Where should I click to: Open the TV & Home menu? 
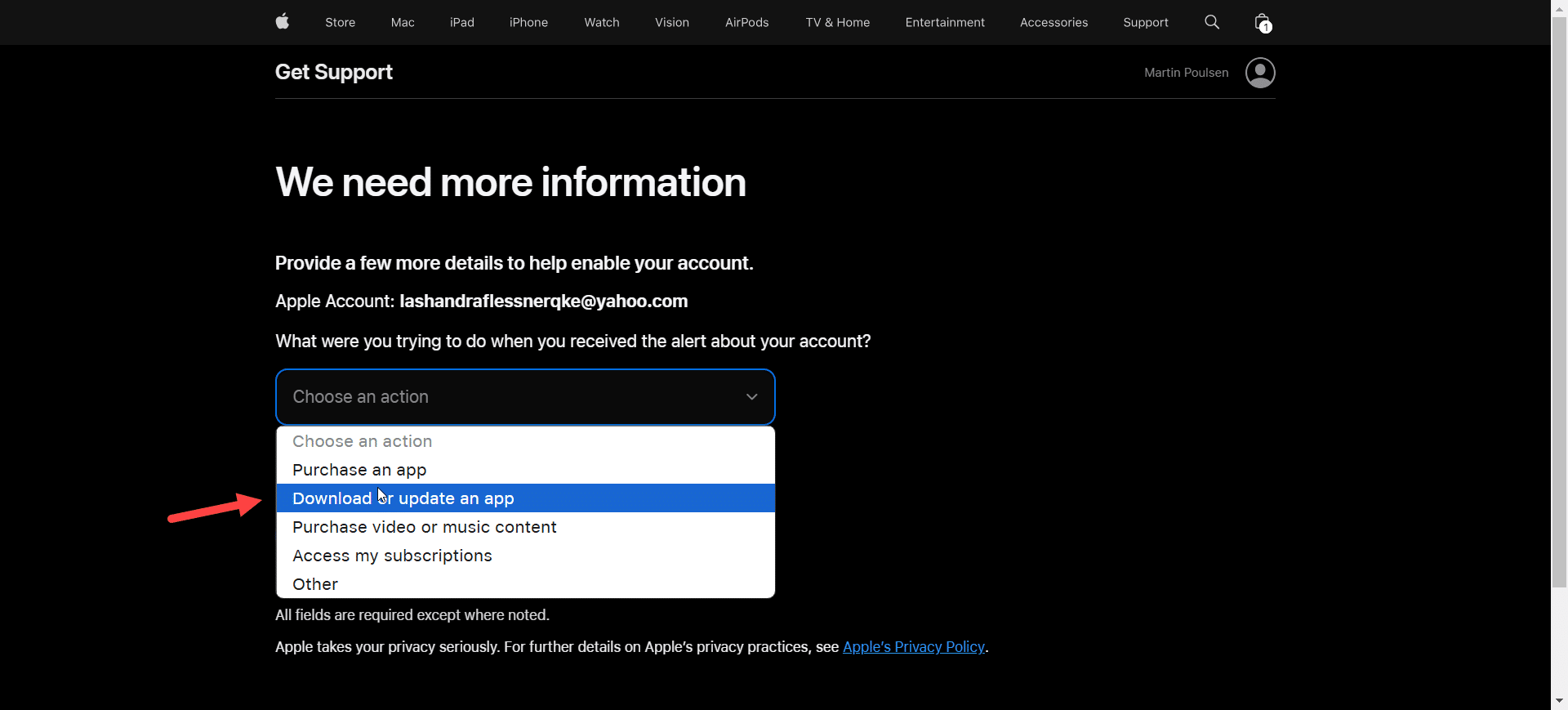(838, 22)
